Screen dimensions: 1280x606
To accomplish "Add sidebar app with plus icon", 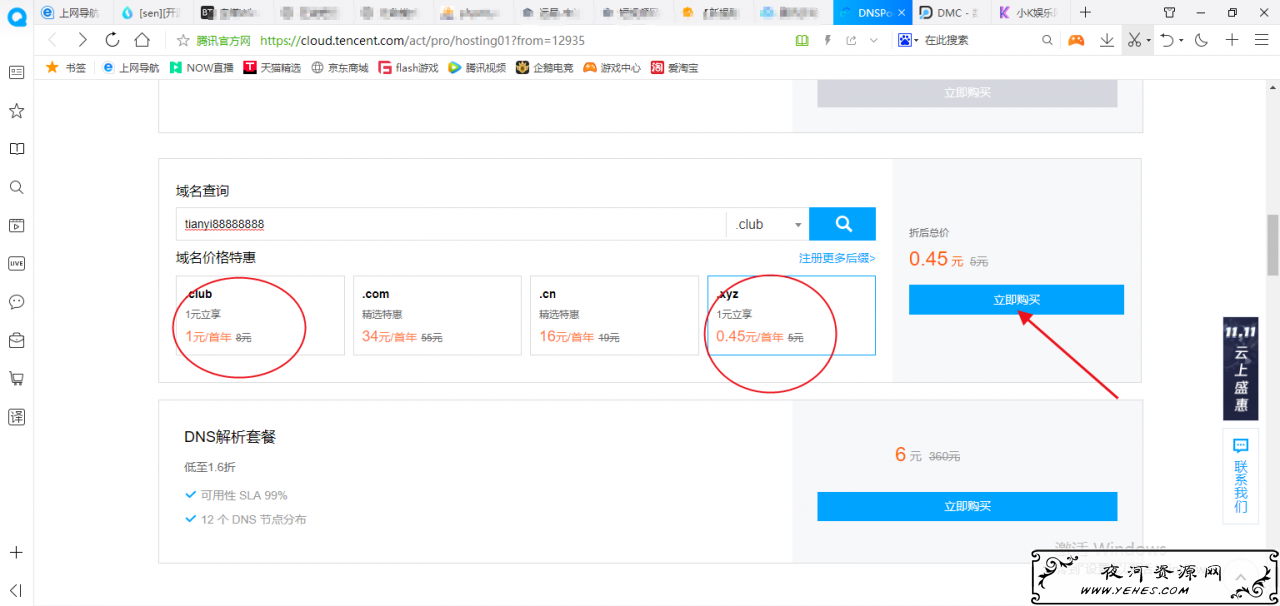I will 16,552.
